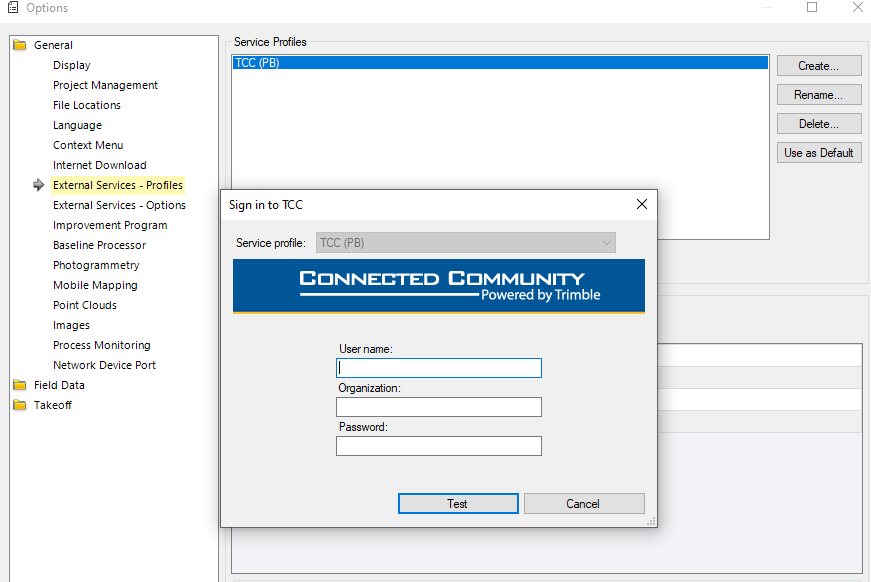Open the Language settings page
Image resolution: width=871 pixels, height=582 pixels.
pos(77,125)
